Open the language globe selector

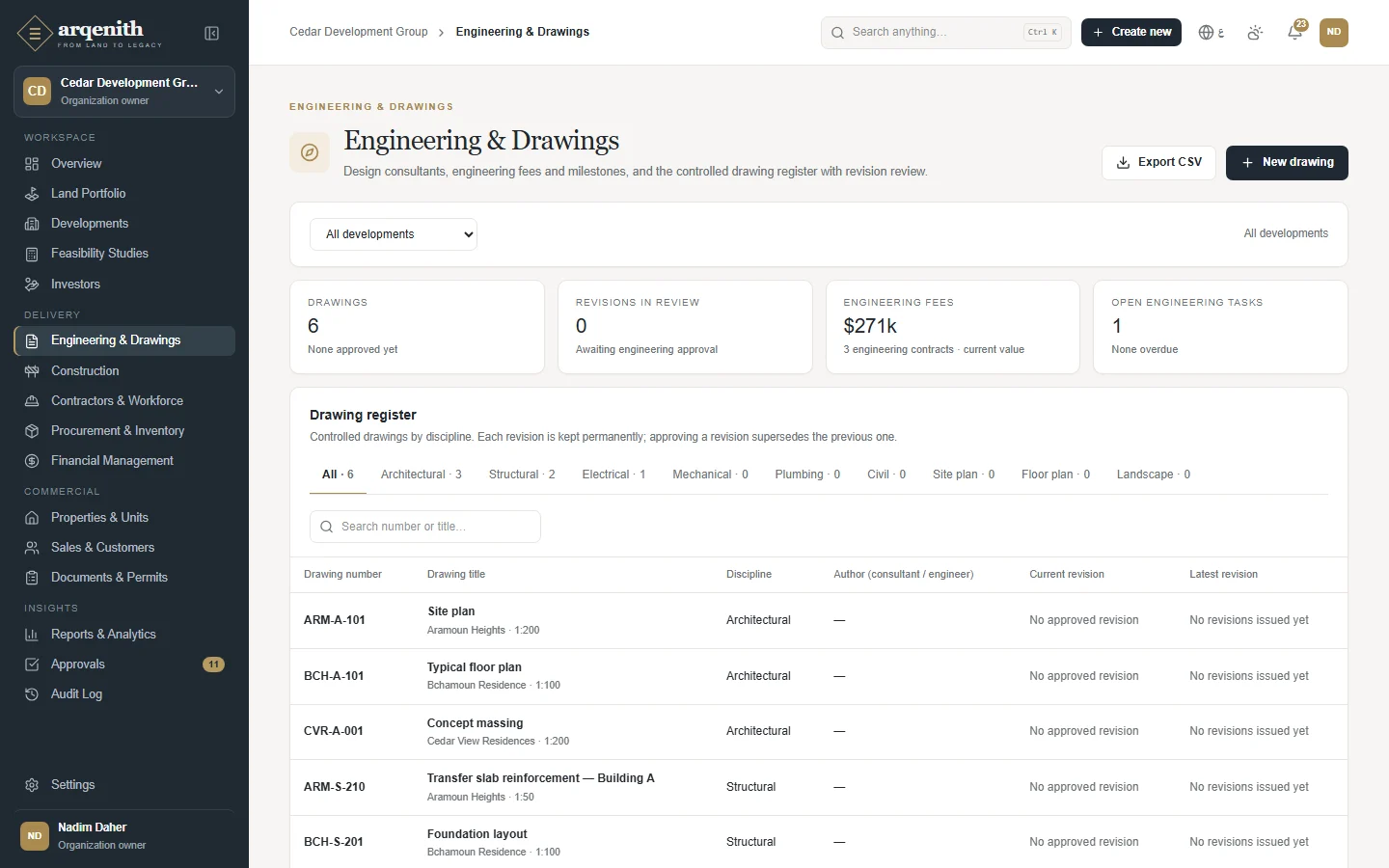[1211, 33]
